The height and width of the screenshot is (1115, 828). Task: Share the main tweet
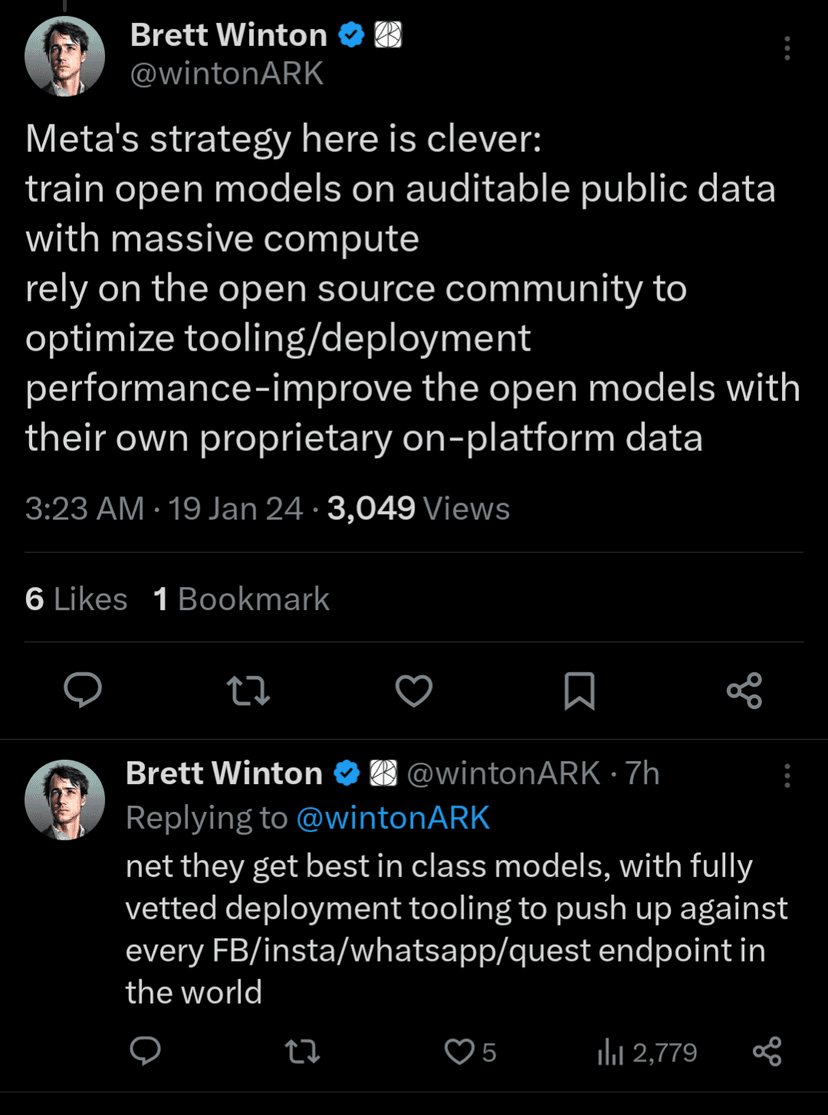pos(744,690)
